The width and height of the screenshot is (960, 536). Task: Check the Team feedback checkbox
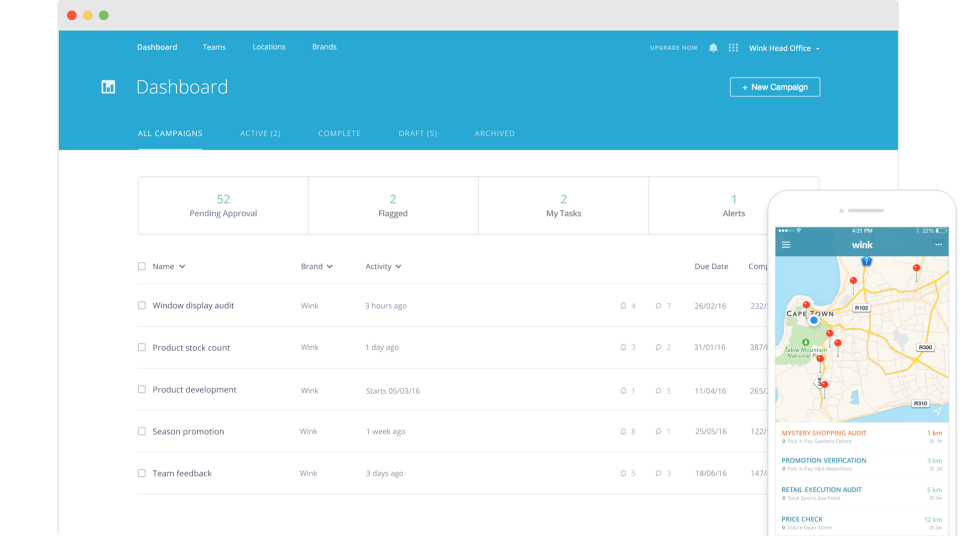[x=142, y=474]
